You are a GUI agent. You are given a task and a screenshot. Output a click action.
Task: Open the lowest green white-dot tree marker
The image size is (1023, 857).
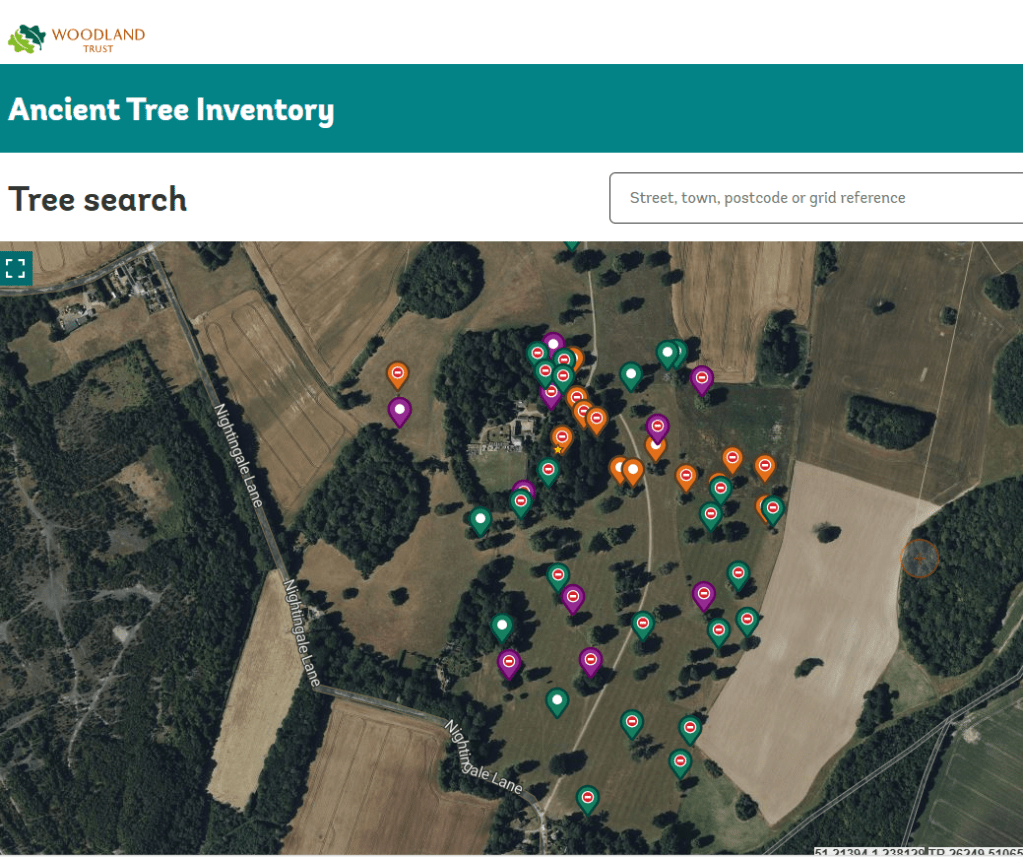coord(557,700)
